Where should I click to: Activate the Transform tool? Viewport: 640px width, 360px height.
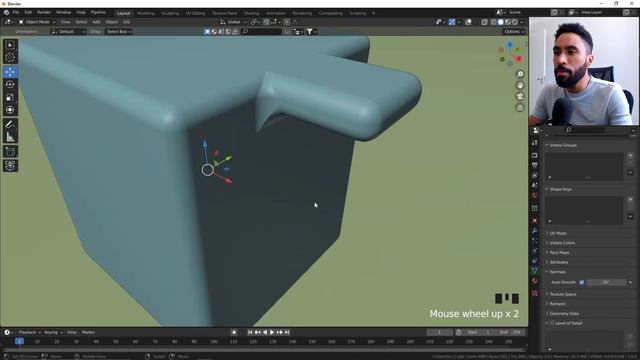pos(10,110)
